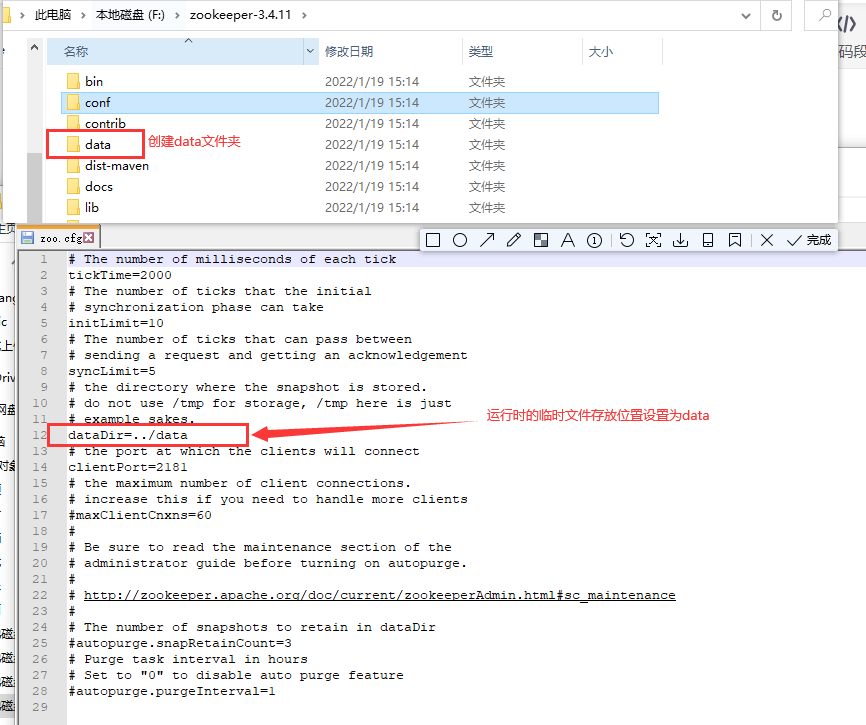Click the send-to-phone icon in screenshot toolbar

pos(707,240)
